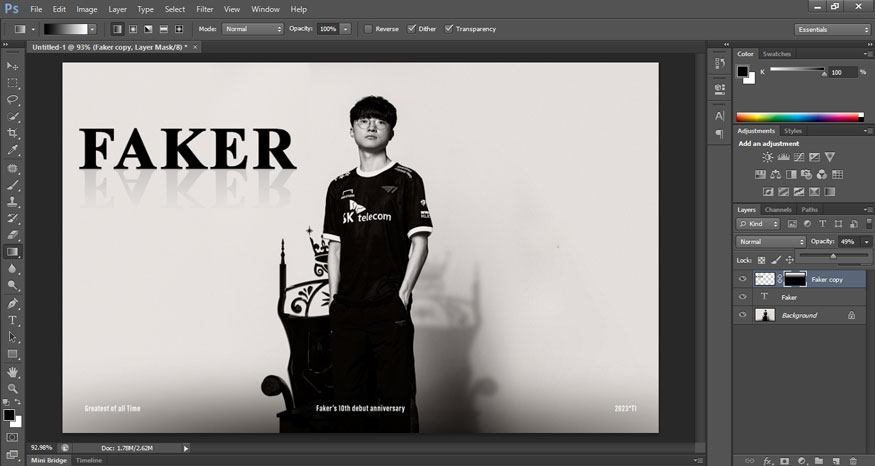875x466 pixels.
Task: Toggle lock image pixels
Action: click(x=776, y=260)
